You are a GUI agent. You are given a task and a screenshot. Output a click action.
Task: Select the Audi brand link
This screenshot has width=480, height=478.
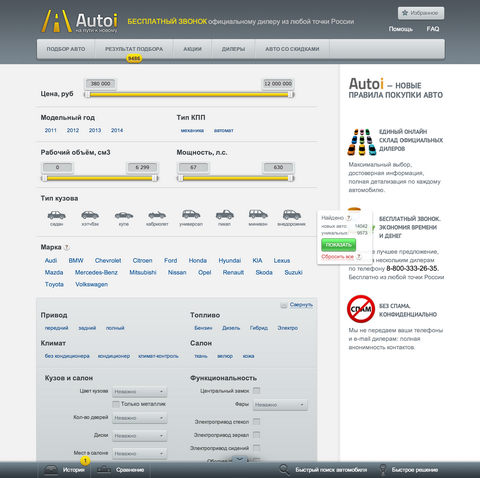(51, 260)
